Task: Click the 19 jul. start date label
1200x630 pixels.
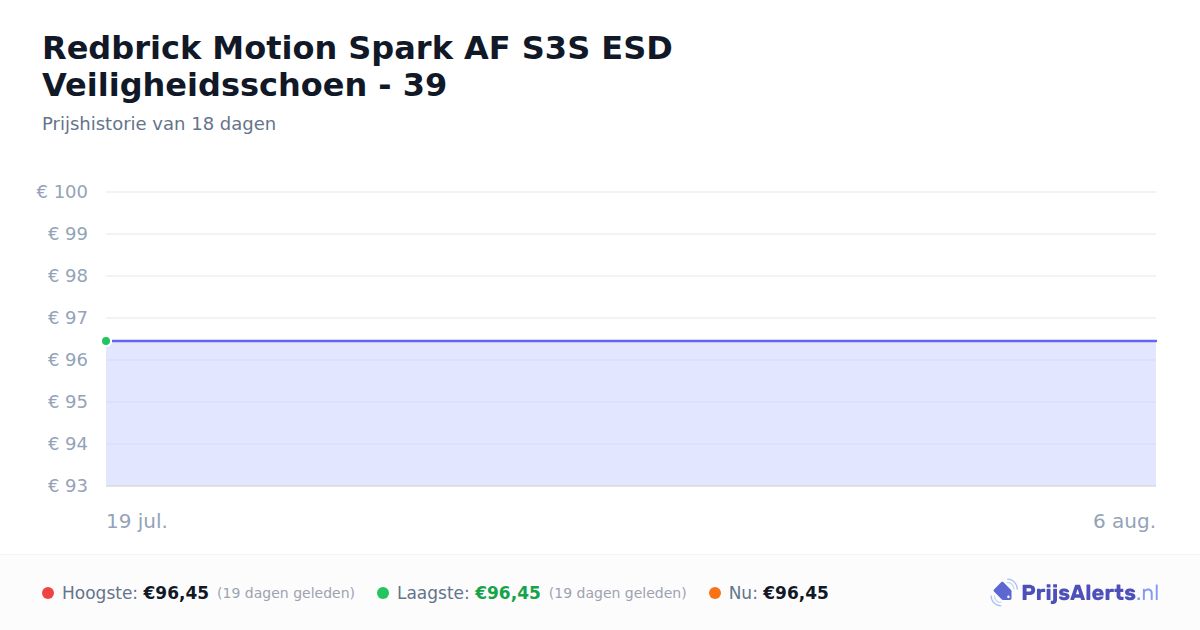Action: coord(137,521)
